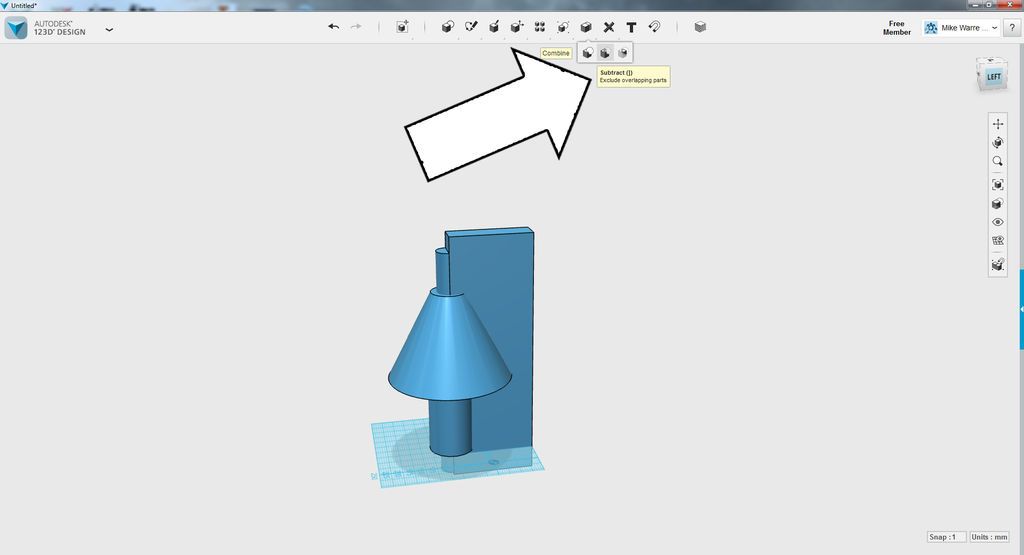The image size is (1024, 555).
Task: Toggle grid visibility icon in navigation bar
Action: click(x=997, y=240)
